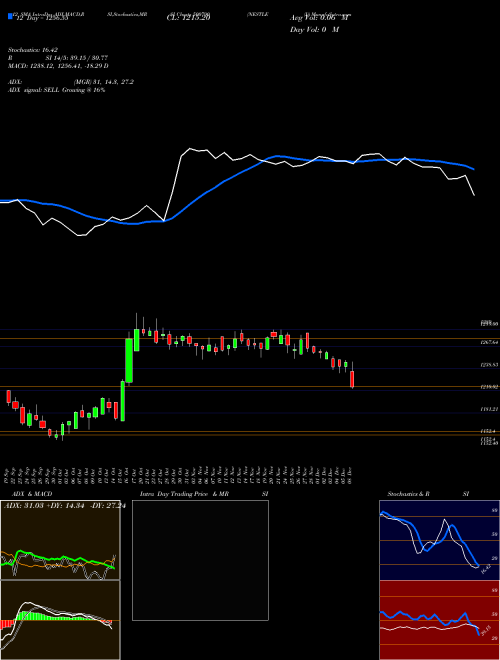Viewport: 500px width, 660px height.
Task: Click the '12 Day = 1256.33' SMA label
Action: click(43, 18)
